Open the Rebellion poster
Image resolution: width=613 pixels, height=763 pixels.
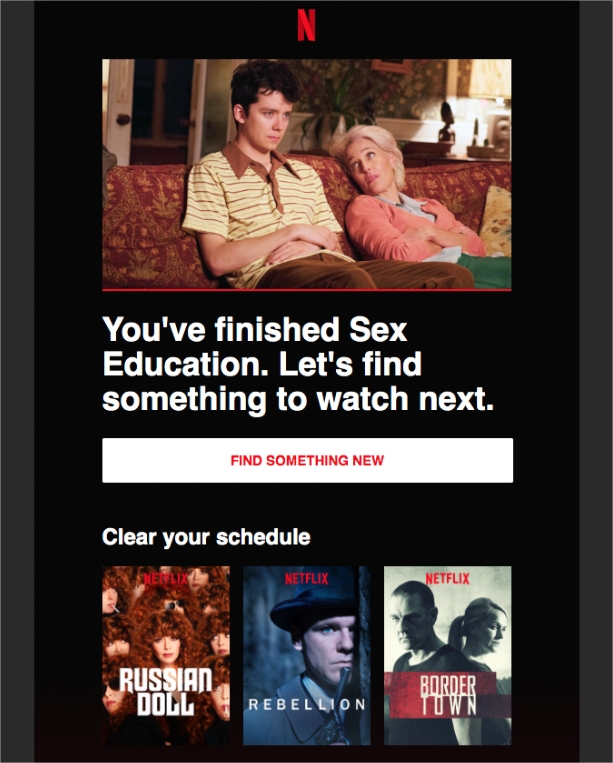[x=306, y=655]
